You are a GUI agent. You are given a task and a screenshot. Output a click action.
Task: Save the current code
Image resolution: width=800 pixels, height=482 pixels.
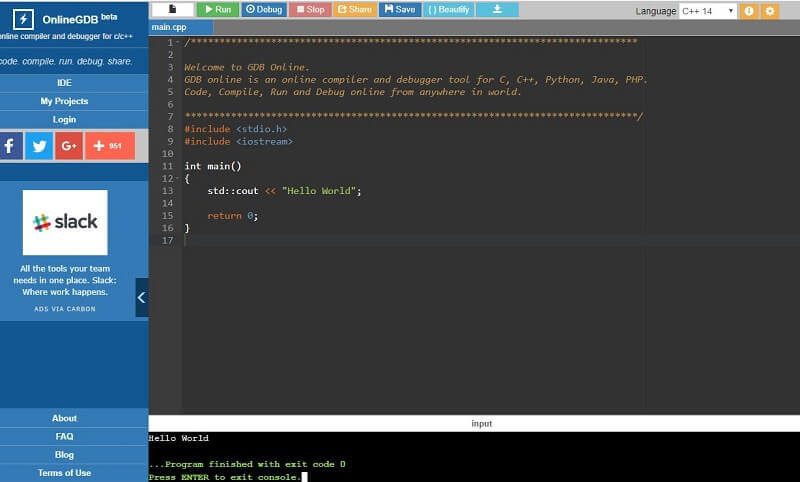tap(400, 9)
